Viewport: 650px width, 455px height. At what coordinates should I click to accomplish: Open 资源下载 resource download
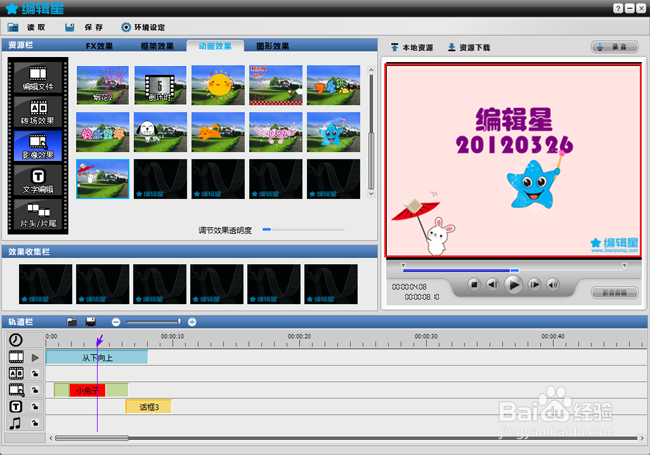(469, 48)
